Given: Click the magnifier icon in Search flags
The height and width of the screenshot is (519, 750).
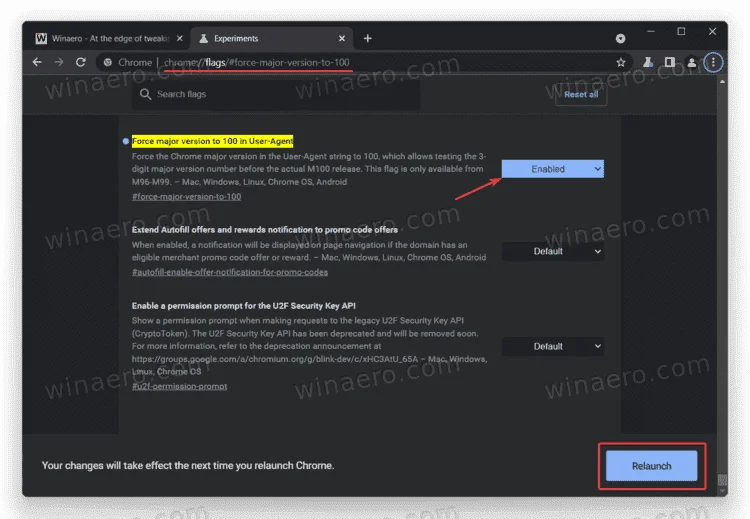Looking at the screenshot, I should pos(145,94).
